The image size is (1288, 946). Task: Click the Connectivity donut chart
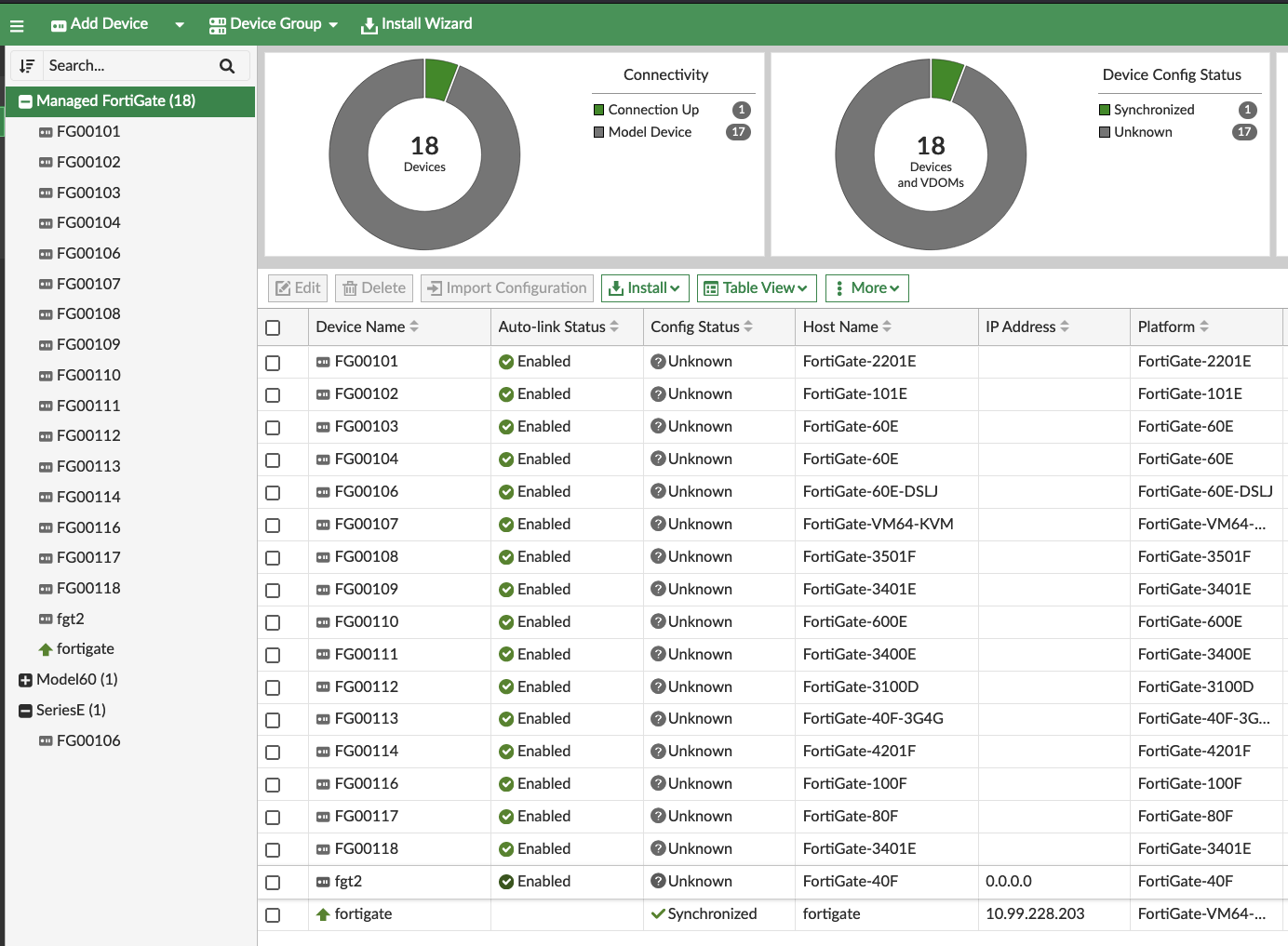tap(424, 154)
